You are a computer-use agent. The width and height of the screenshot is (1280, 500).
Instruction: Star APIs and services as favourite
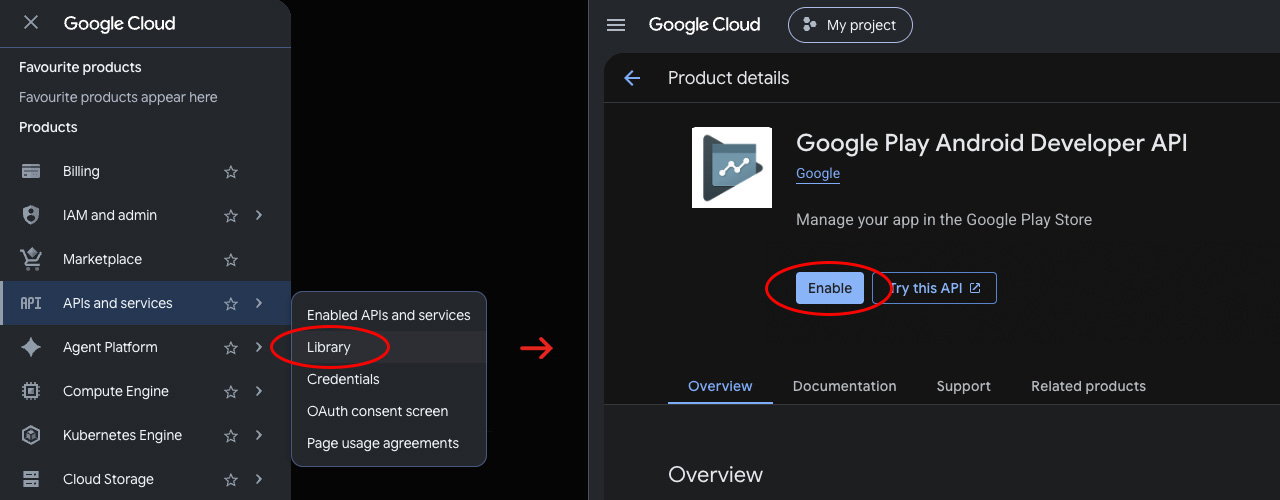(231, 303)
